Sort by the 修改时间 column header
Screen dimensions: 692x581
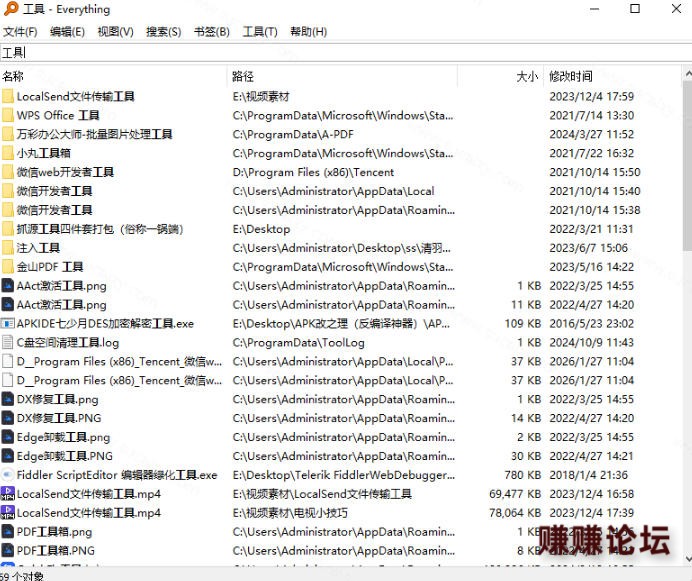[613, 76]
